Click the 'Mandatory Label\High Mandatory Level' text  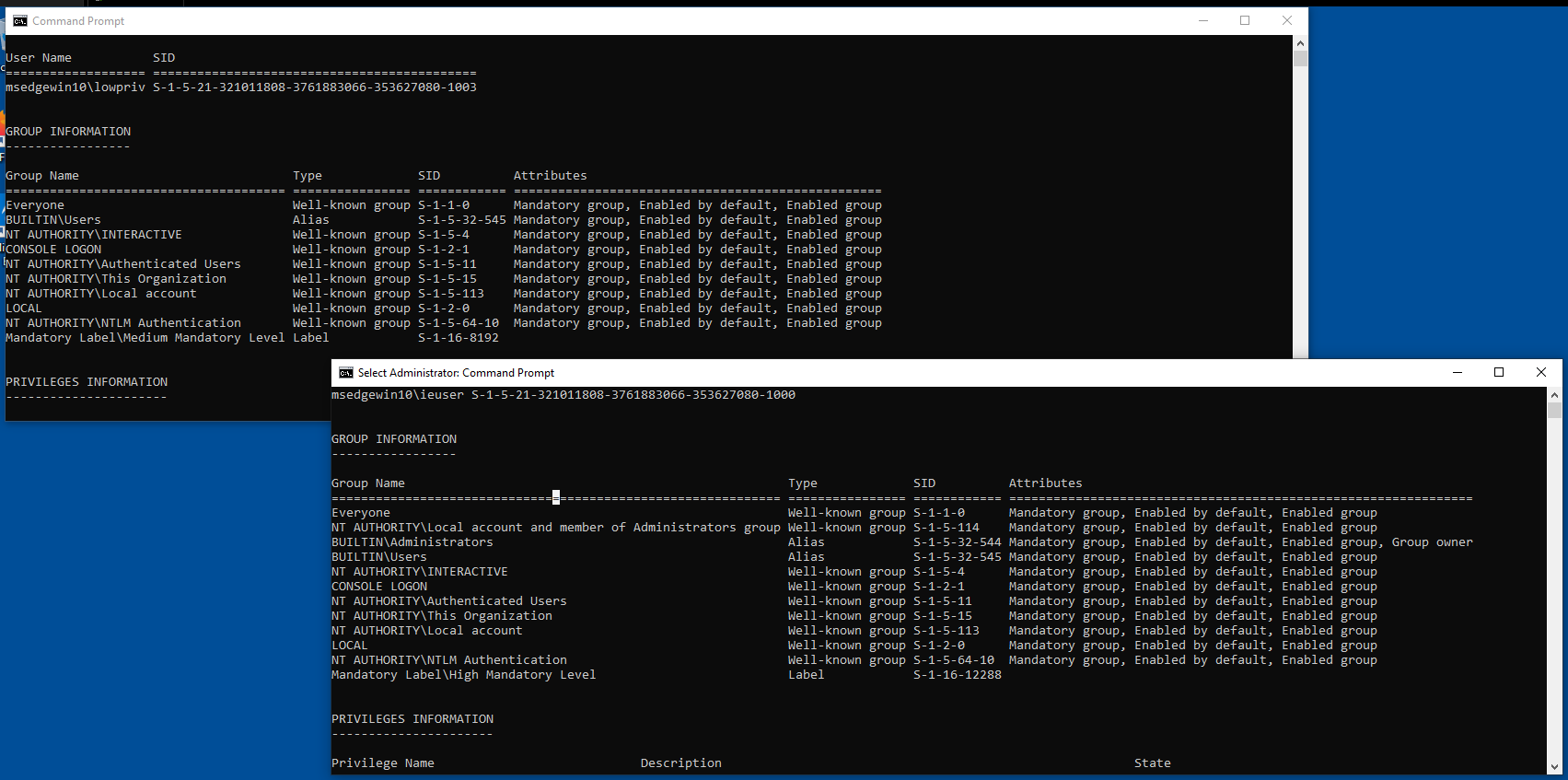point(463,675)
